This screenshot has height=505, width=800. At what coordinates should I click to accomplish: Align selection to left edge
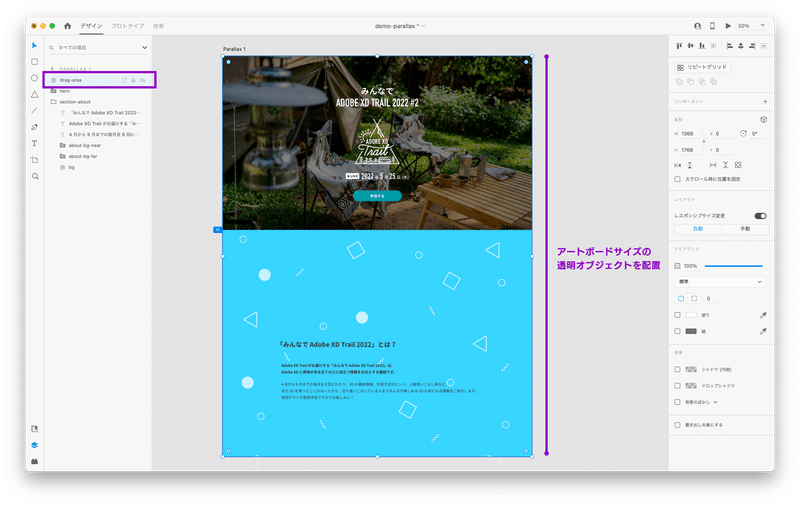tap(729, 46)
